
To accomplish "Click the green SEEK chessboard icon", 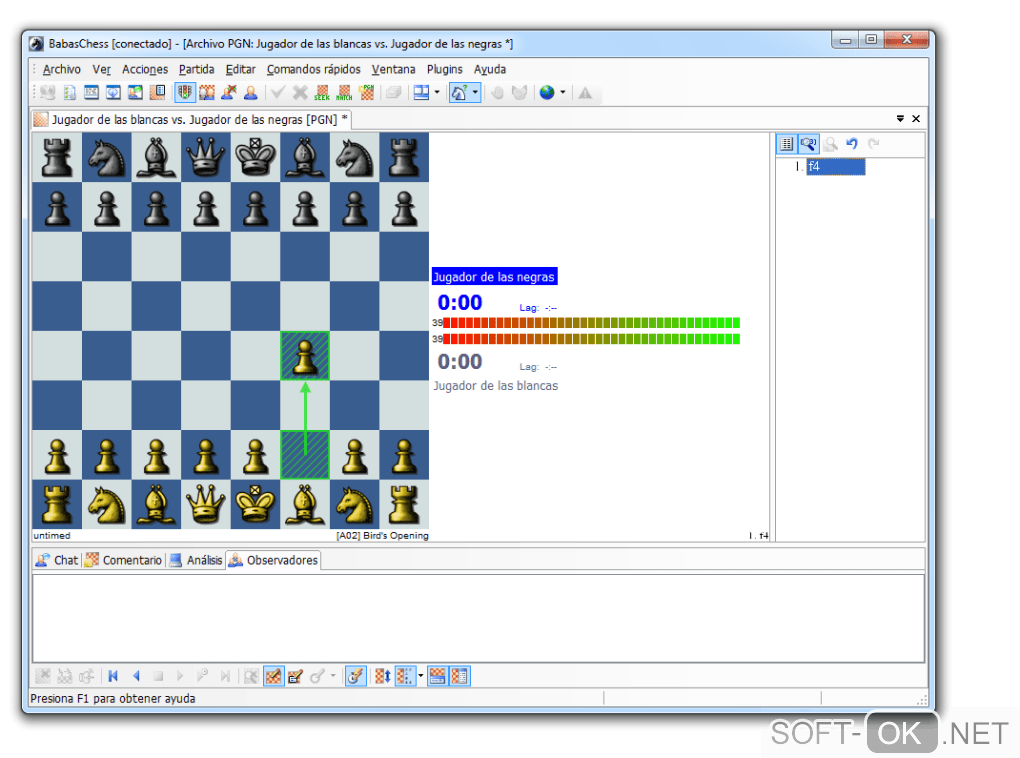I will (x=322, y=93).
